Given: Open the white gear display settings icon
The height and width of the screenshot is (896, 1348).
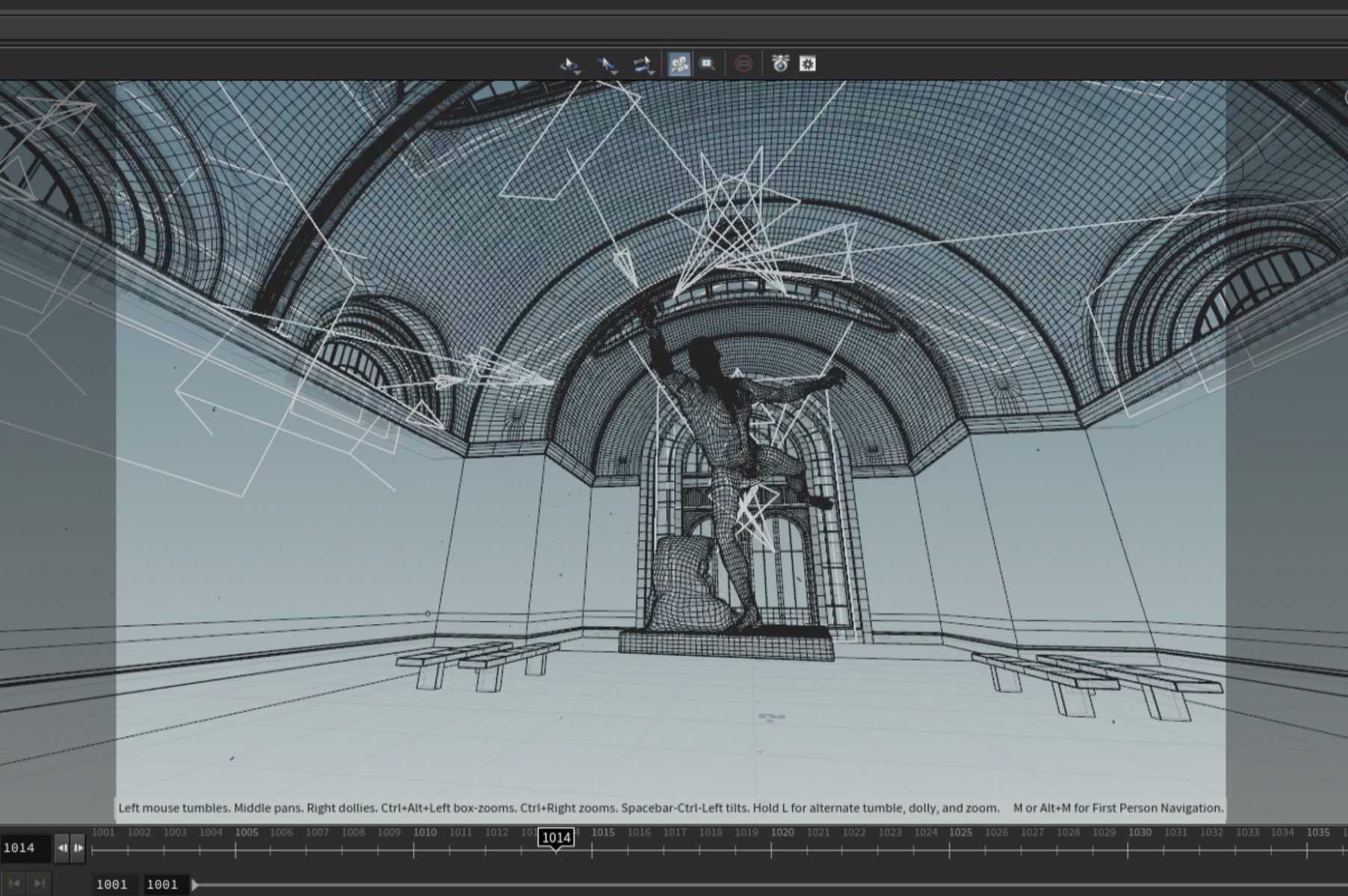Looking at the screenshot, I should (x=808, y=64).
